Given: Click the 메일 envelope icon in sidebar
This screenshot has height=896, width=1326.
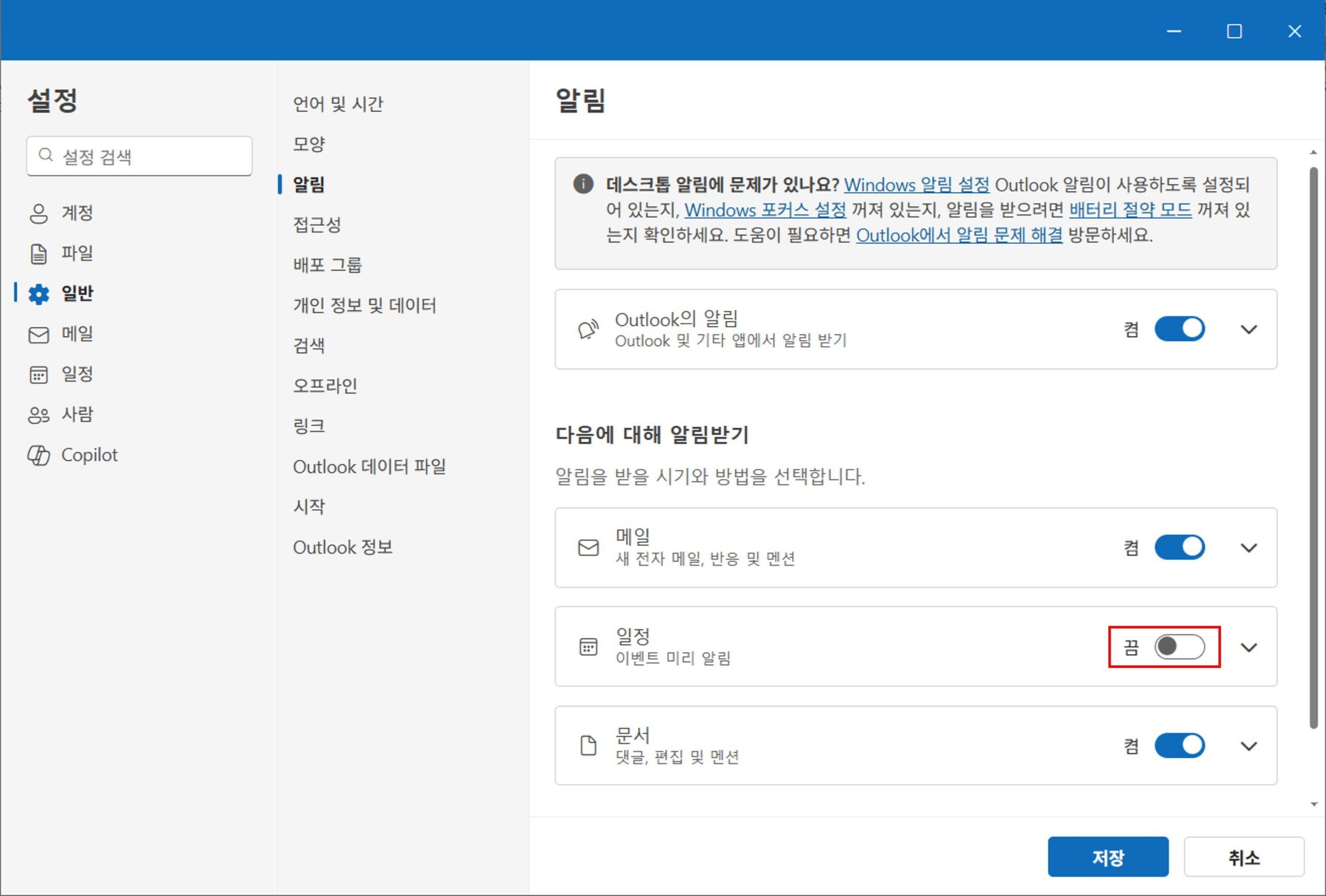Looking at the screenshot, I should pos(38,335).
